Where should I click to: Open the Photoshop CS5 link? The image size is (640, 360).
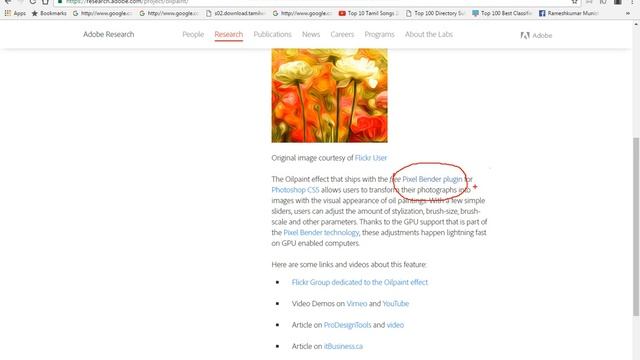(296, 190)
